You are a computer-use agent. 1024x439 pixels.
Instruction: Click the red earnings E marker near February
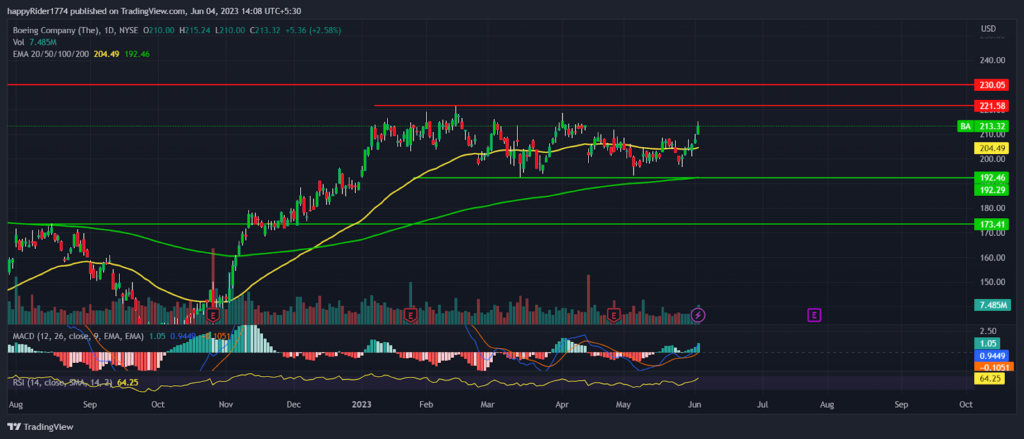410,316
